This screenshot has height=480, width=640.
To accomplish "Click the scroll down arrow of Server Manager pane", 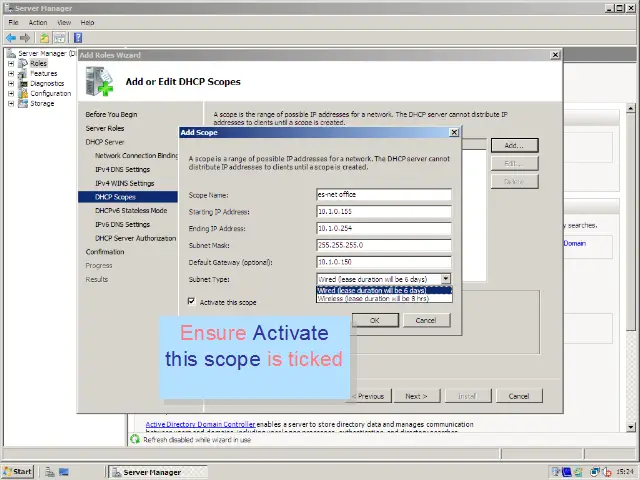I will pyautogui.click(x=631, y=427).
